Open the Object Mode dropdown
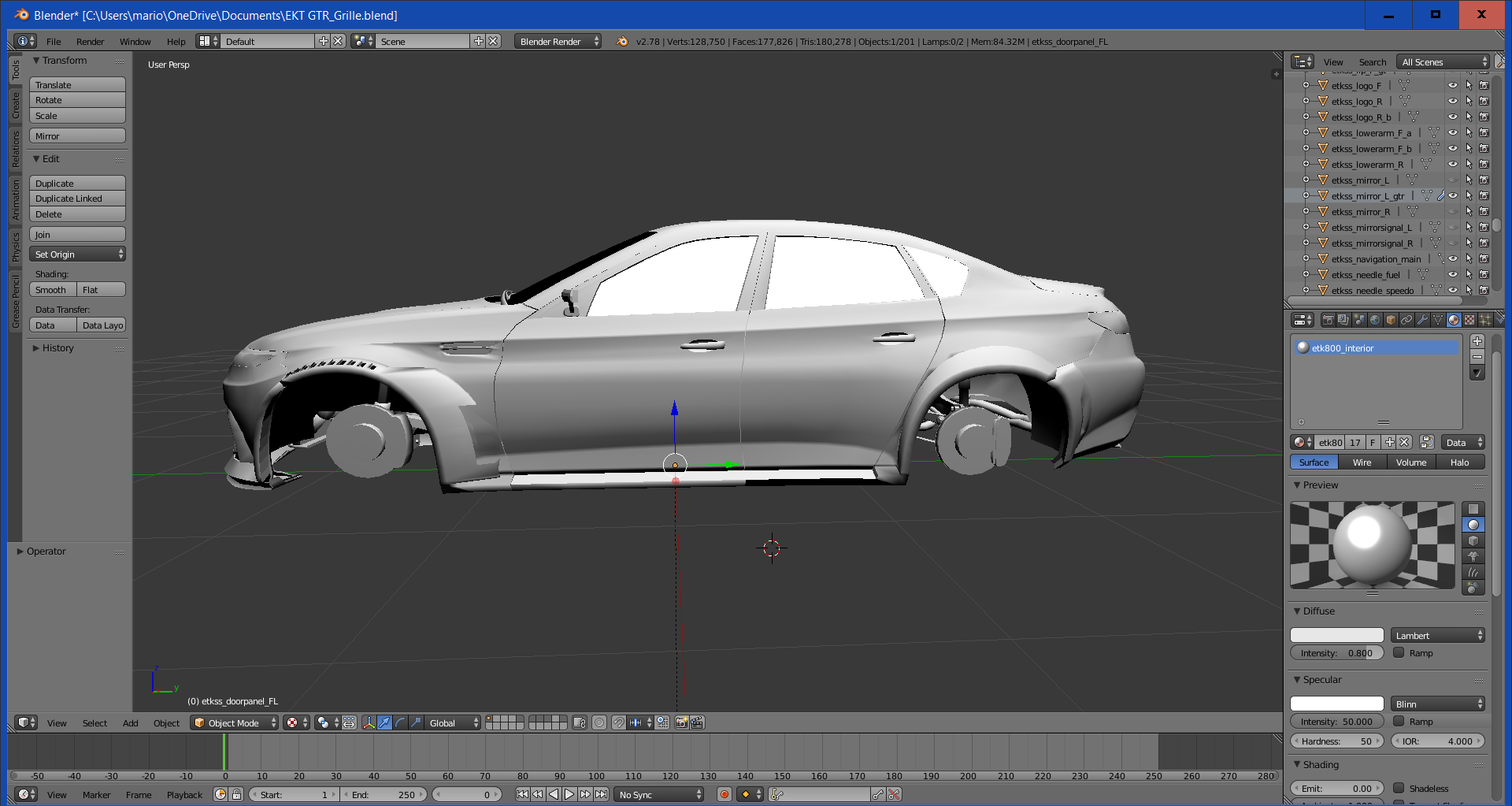This screenshot has height=806, width=1512. pyautogui.click(x=235, y=722)
